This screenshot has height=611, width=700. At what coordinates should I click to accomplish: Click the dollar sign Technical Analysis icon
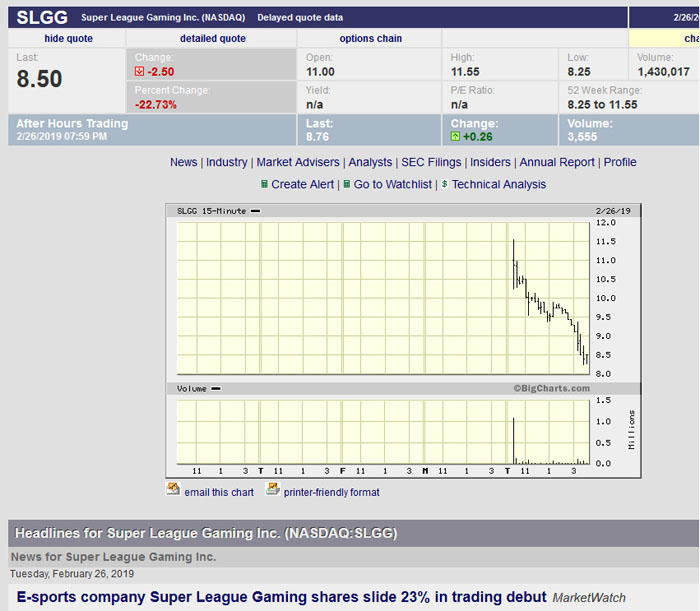tap(445, 184)
